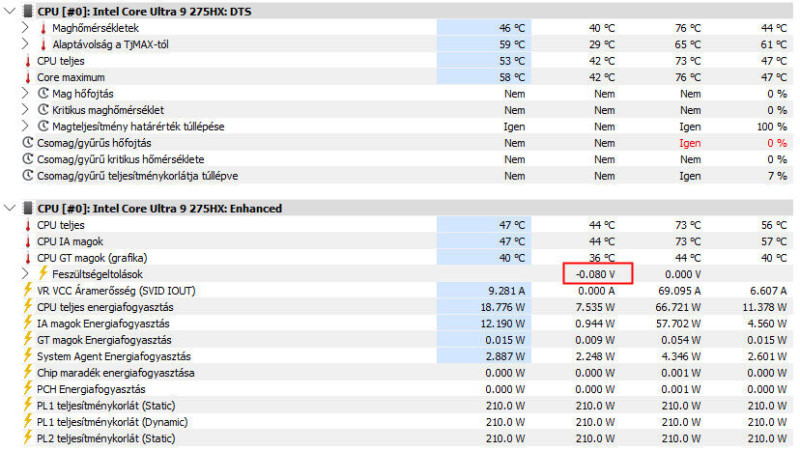Click lightning icon beside PCH Energiafogyasztás

[28, 388]
